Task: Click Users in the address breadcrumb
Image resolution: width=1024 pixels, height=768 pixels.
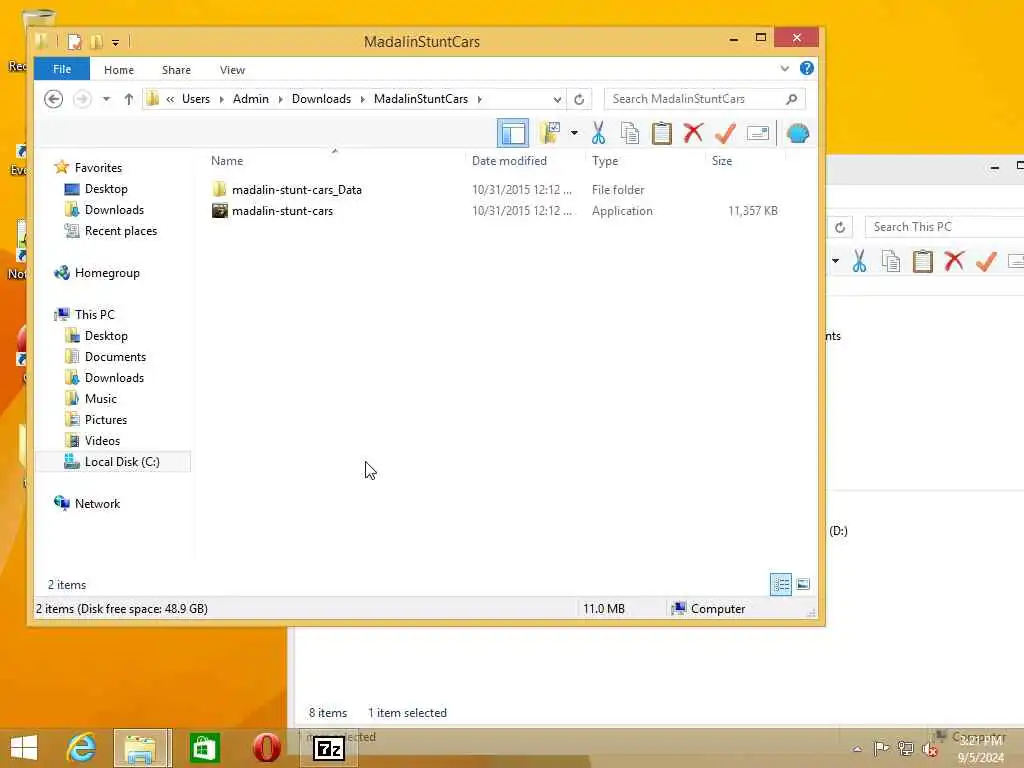Action: tap(196, 99)
